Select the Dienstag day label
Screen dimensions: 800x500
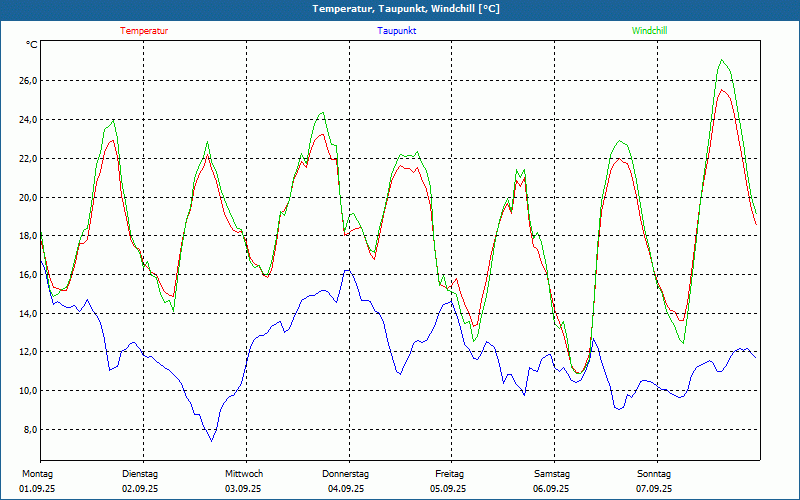pyautogui.click(x=139, y=474)
